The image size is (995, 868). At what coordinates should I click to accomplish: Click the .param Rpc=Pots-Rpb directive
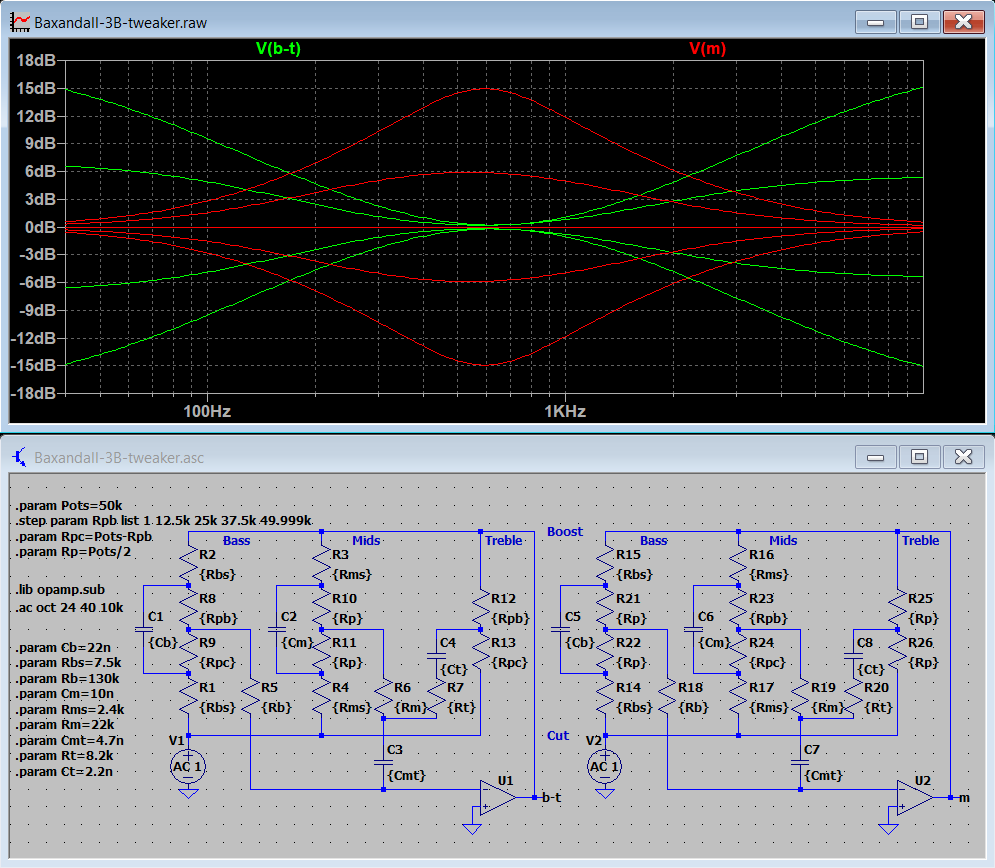point(84,536)
